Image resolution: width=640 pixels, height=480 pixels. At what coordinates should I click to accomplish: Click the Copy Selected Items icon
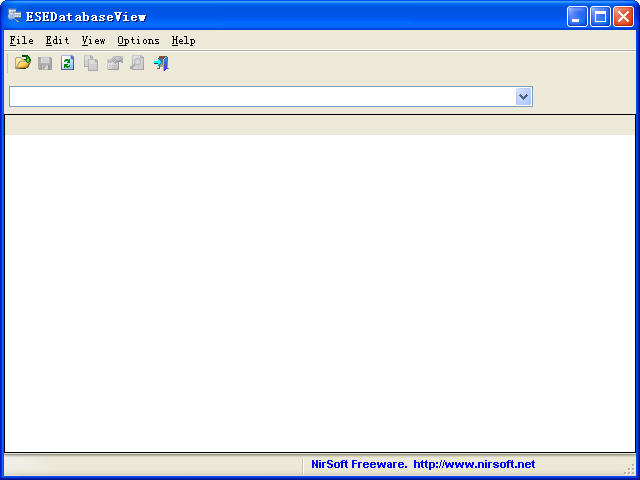(x=91, y=63)
